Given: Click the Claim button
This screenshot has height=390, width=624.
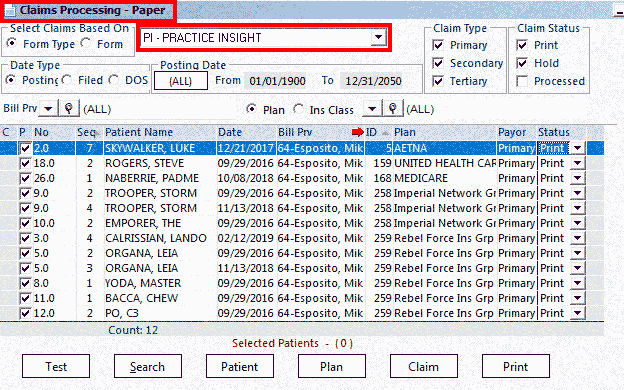Looking at the screenshot, I should 424,366.
